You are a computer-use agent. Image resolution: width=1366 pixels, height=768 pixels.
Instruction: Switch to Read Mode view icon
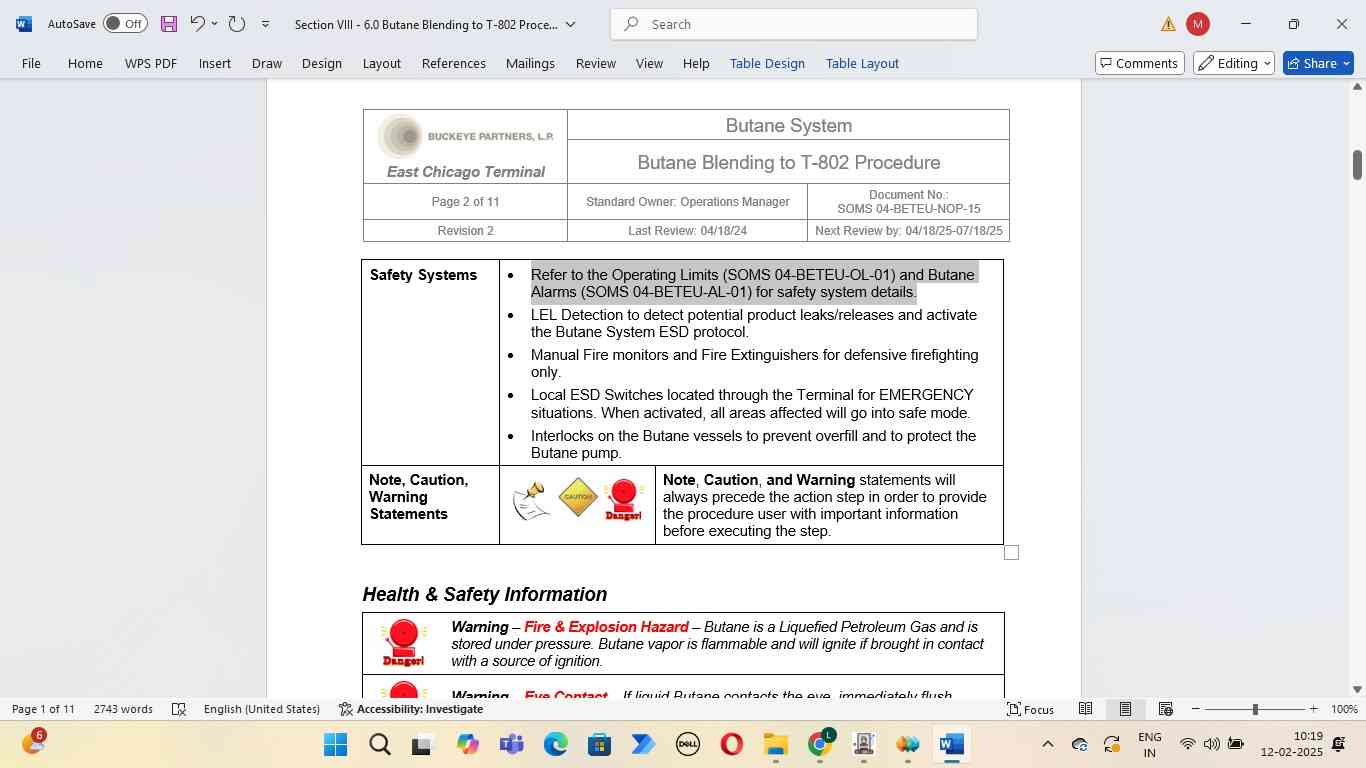(1085, 709)
